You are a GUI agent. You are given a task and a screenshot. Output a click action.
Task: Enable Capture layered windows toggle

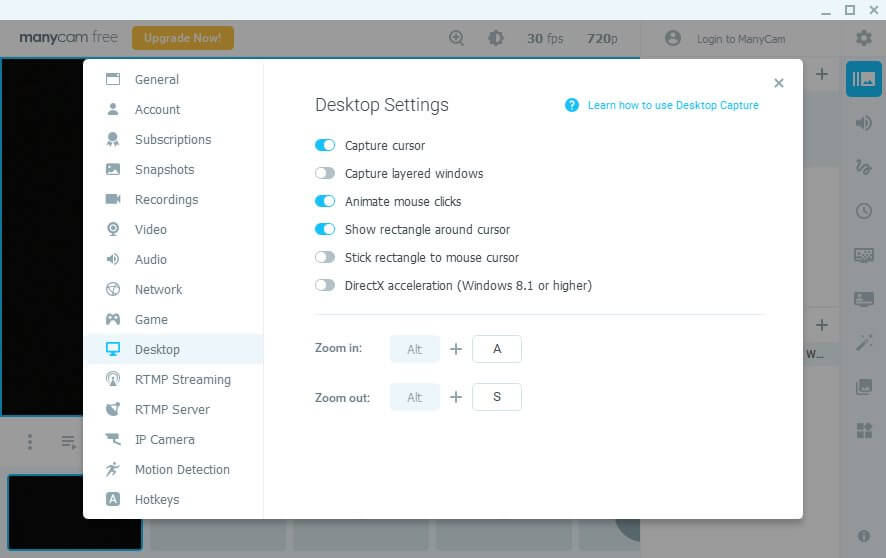pyautogui.click(x=325, y=173)
